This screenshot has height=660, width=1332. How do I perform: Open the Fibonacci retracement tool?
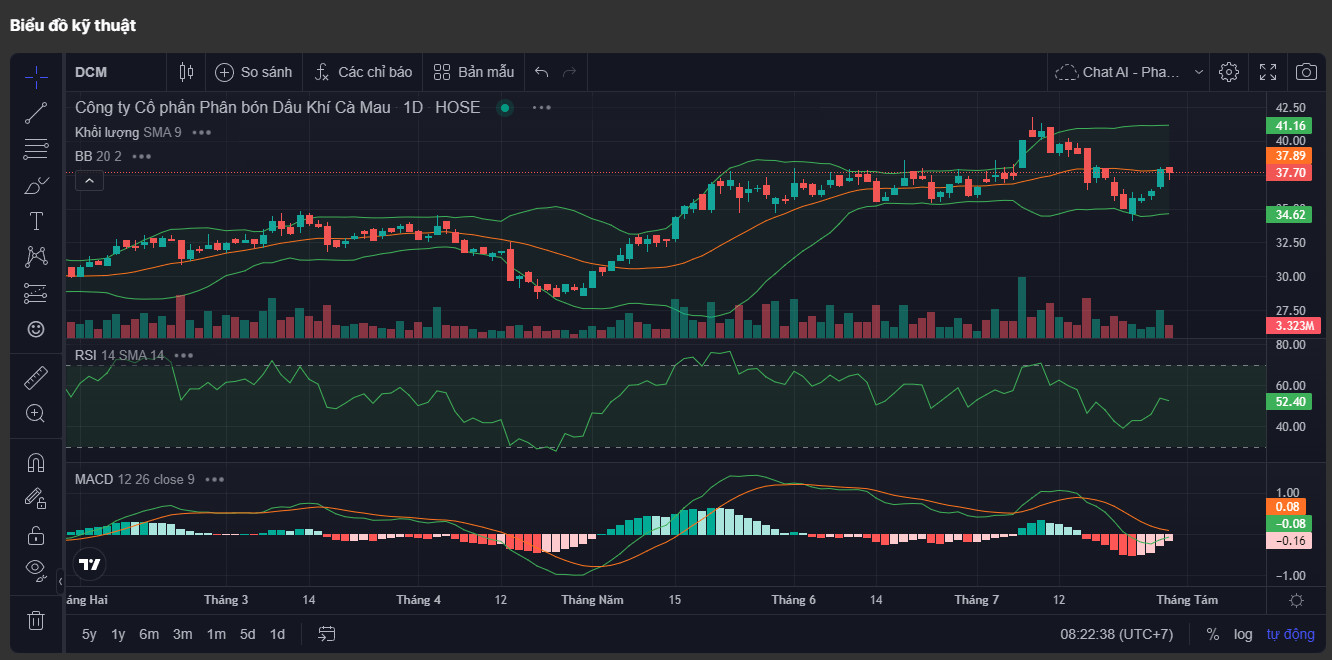click(x=36, y=149)
